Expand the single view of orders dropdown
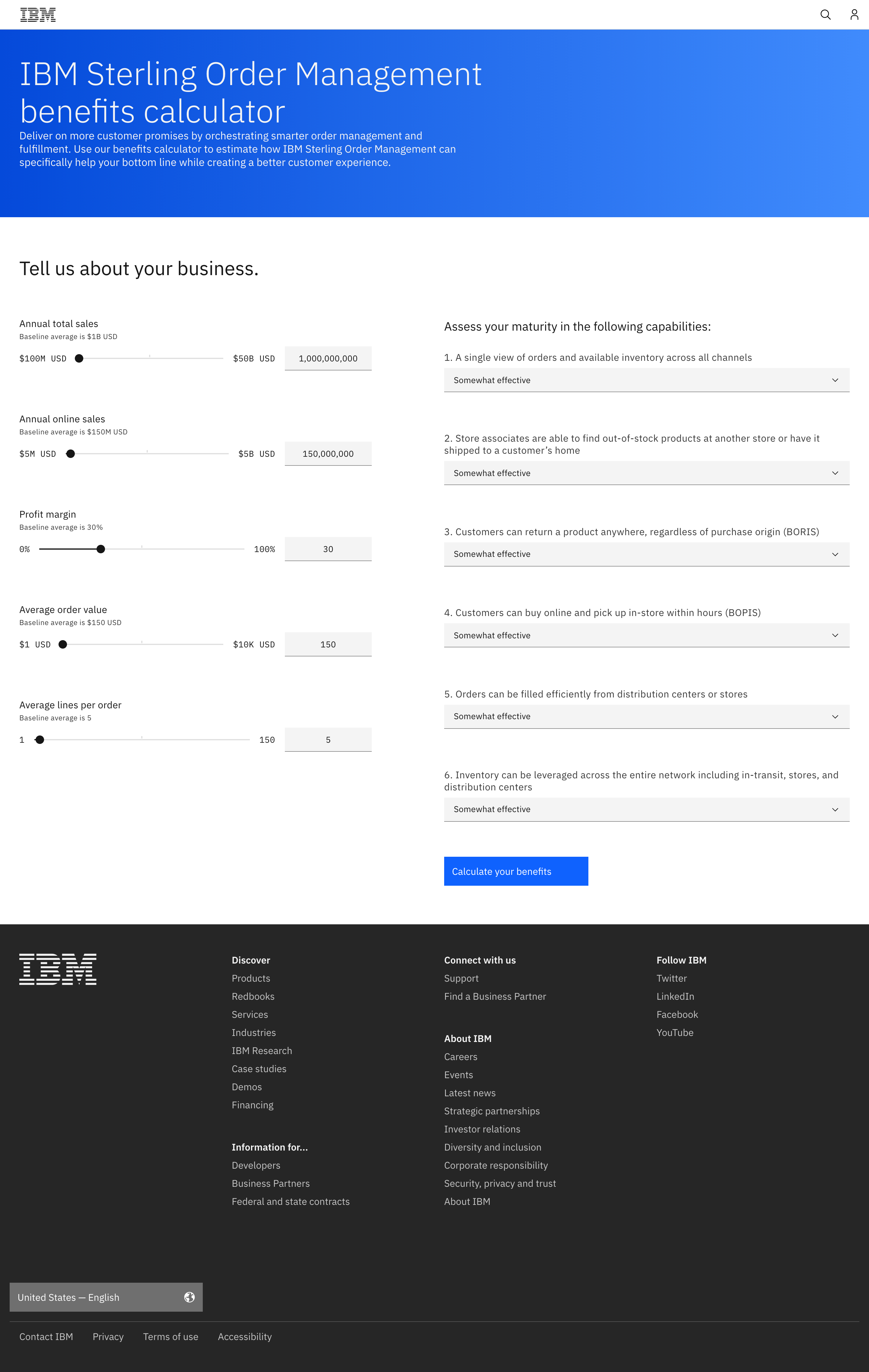Screen dimensions: 869x1372 [646, 380]
